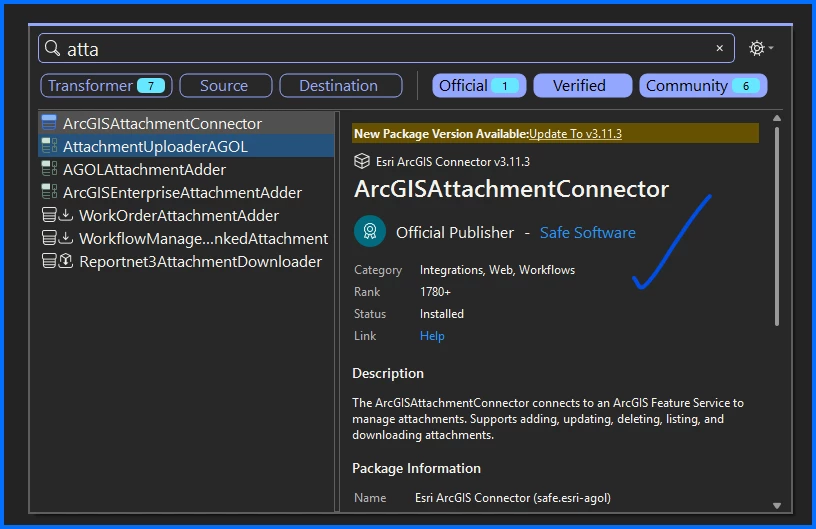The height and width of the screenshot is (529, 816).
Task: Click the Integrations, Web, Workflows category value
Action: click(x=498, y=270)
